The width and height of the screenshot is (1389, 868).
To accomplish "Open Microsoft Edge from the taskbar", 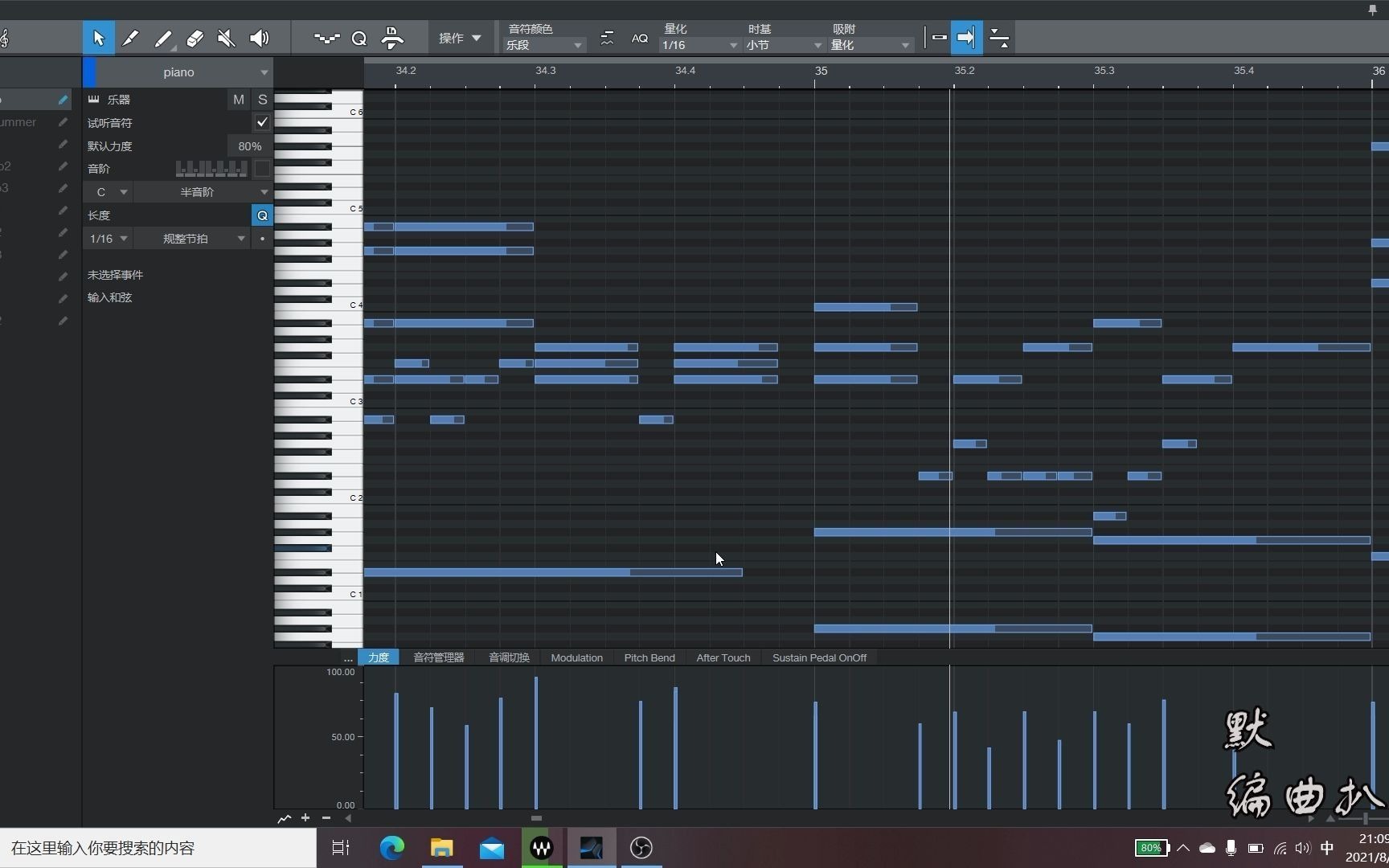I will click(x=392, y=848).
